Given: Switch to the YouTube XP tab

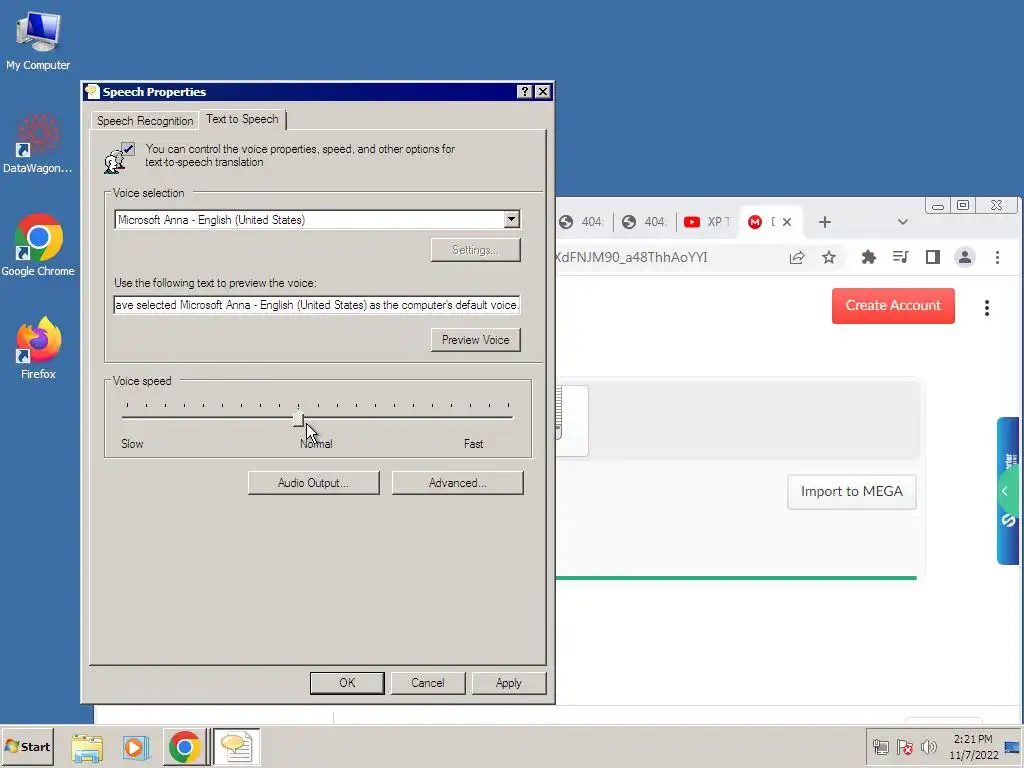Looking at the screenshot, I should [707, 222].
